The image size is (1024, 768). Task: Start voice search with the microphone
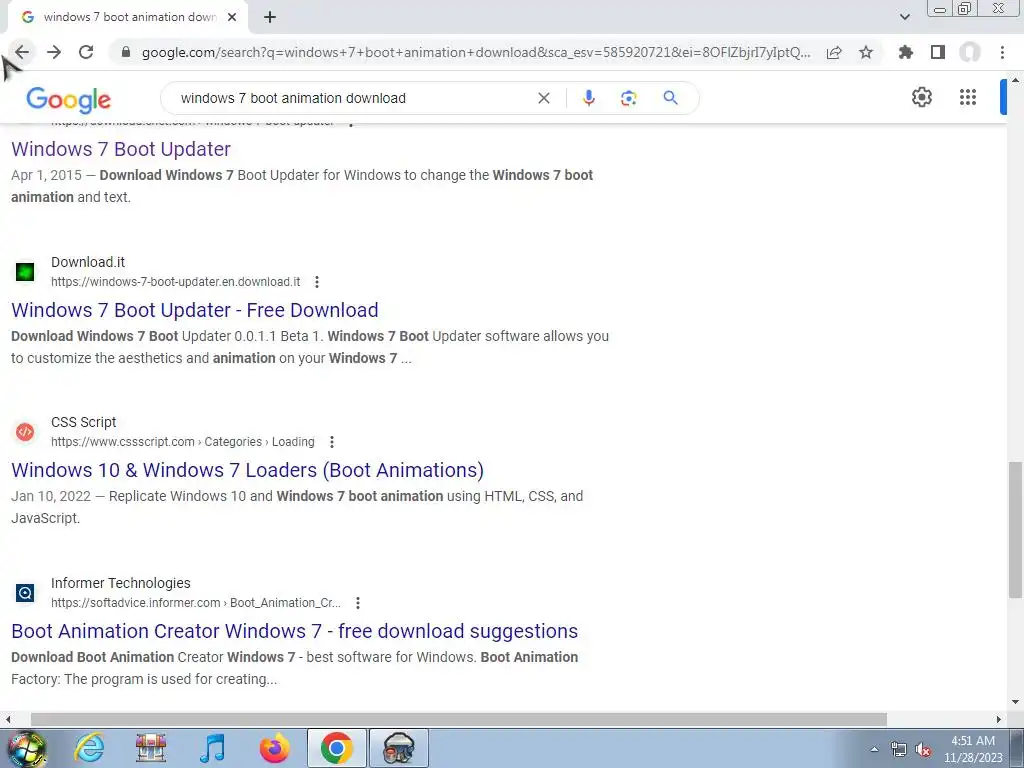tap(588, 98)
